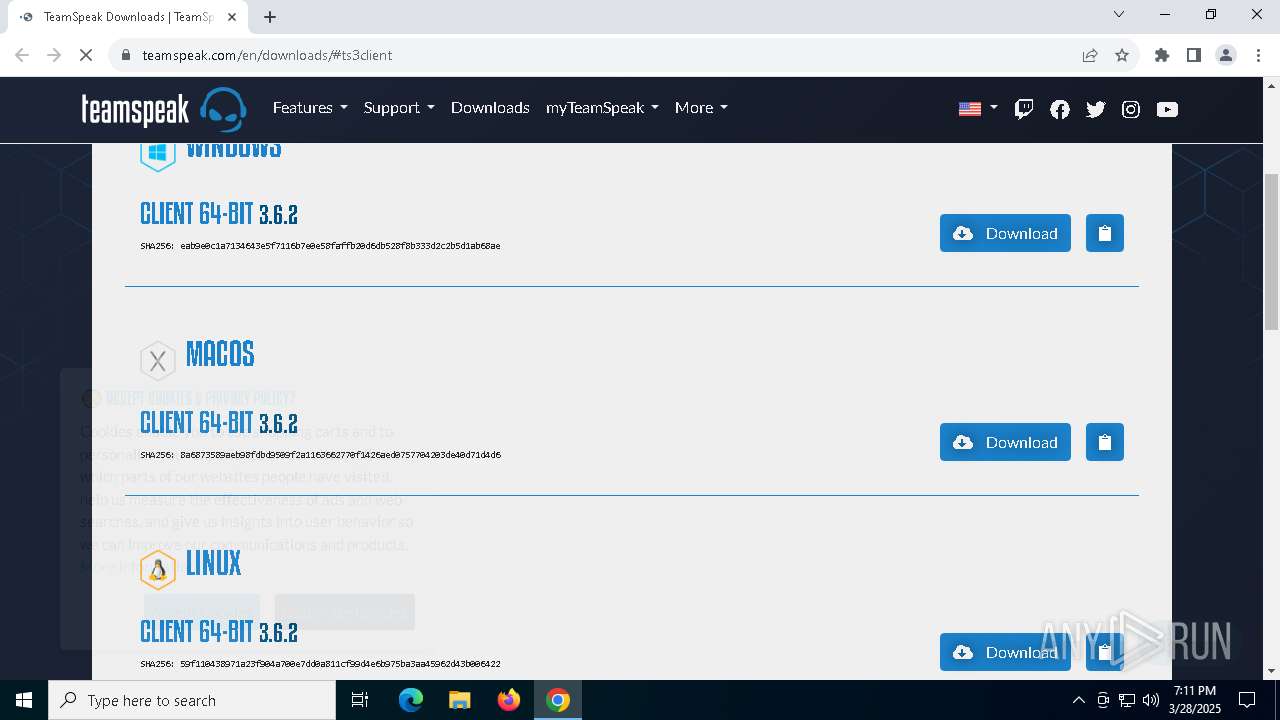Click the TeamSpeak logo
Viewport: 1280px width, 720px height.
[164, 109]
